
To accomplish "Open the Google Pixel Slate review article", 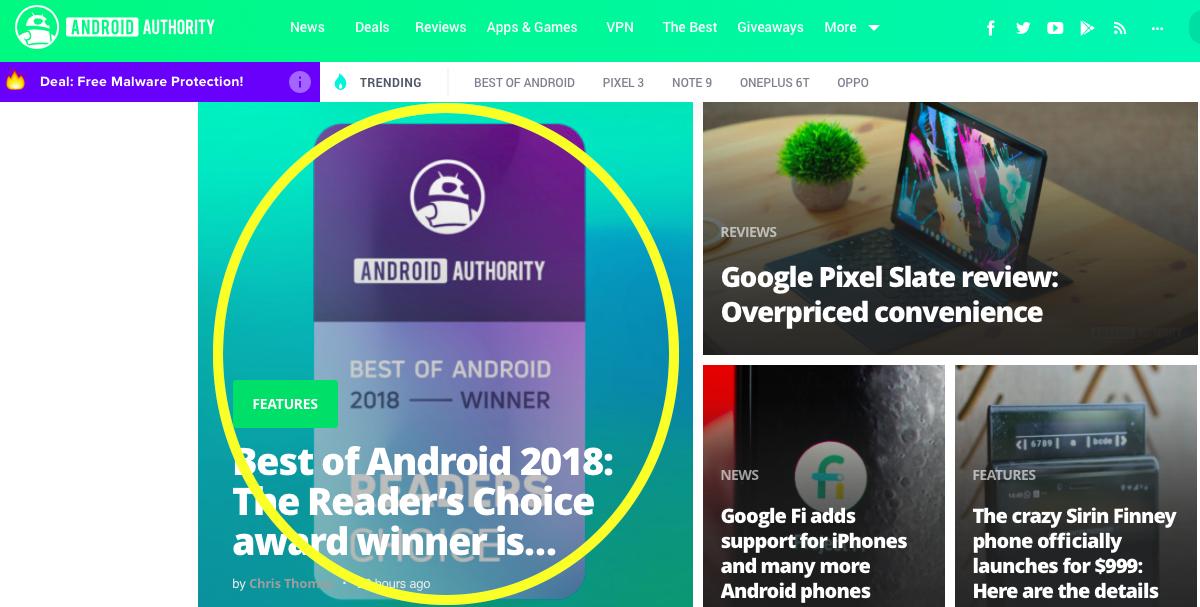I will point(889,294).
